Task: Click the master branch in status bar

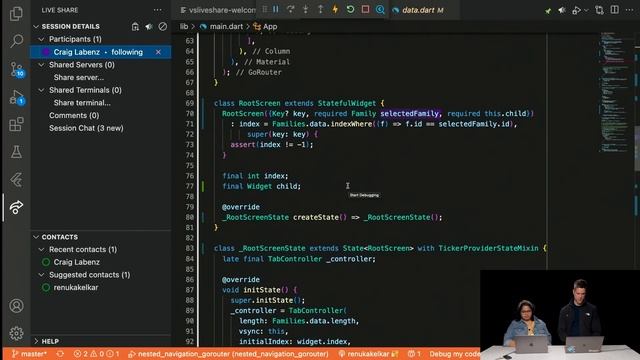Action: coord(29,354)
